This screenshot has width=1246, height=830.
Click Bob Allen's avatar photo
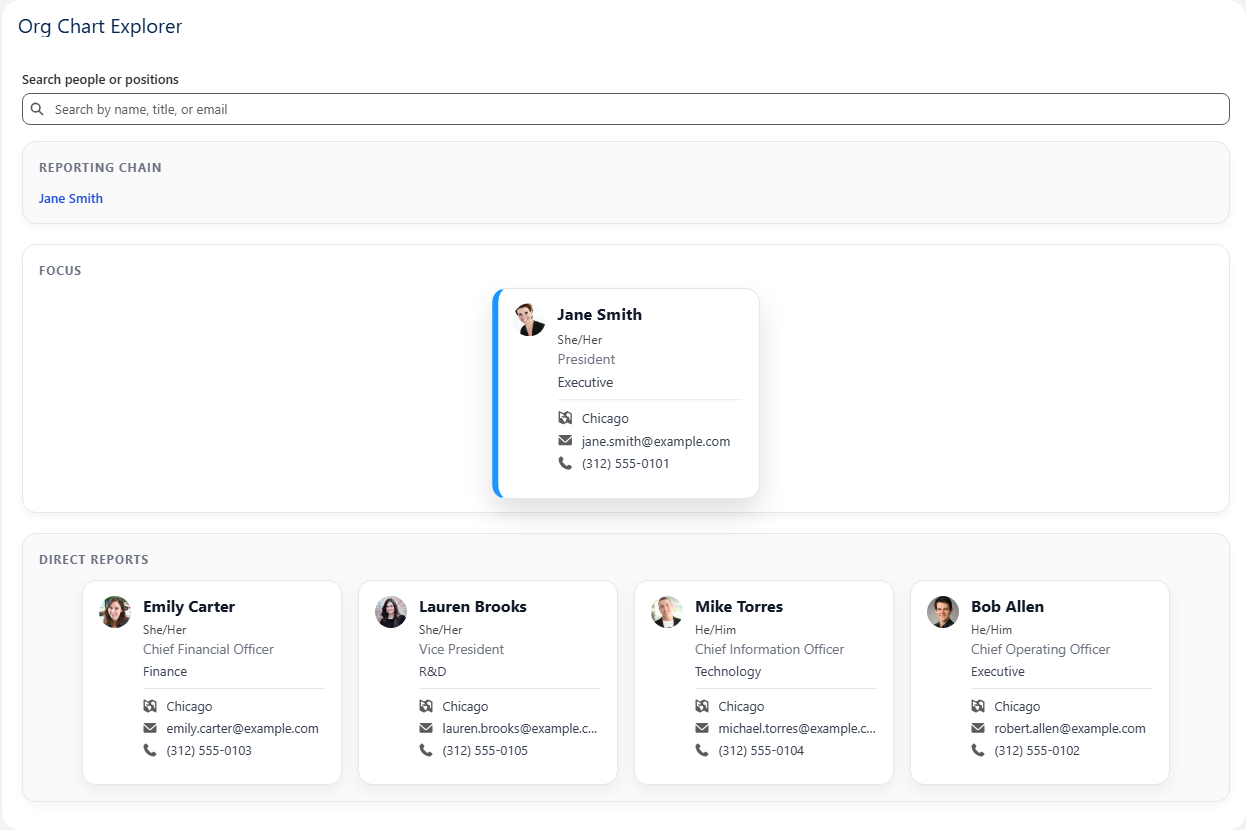(943, 612)
